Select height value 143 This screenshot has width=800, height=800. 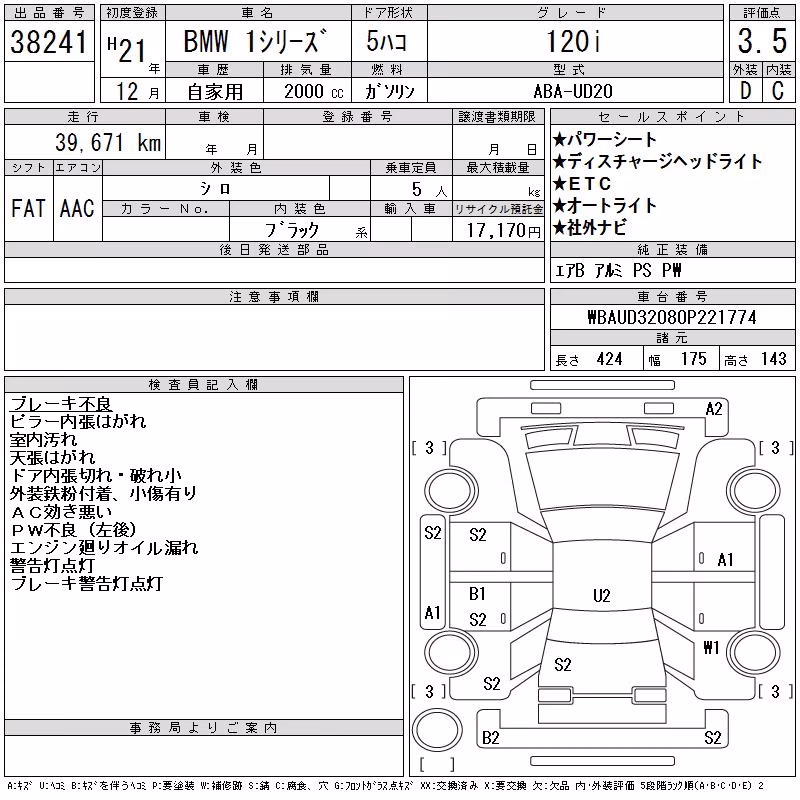pos(773,359)
